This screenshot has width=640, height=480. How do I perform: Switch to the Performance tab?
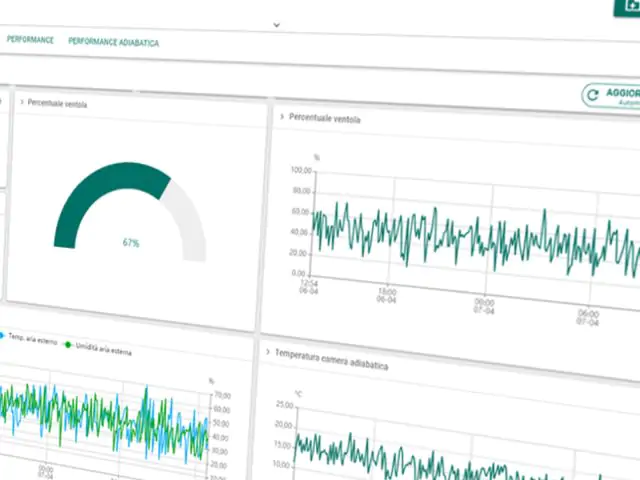30,40
